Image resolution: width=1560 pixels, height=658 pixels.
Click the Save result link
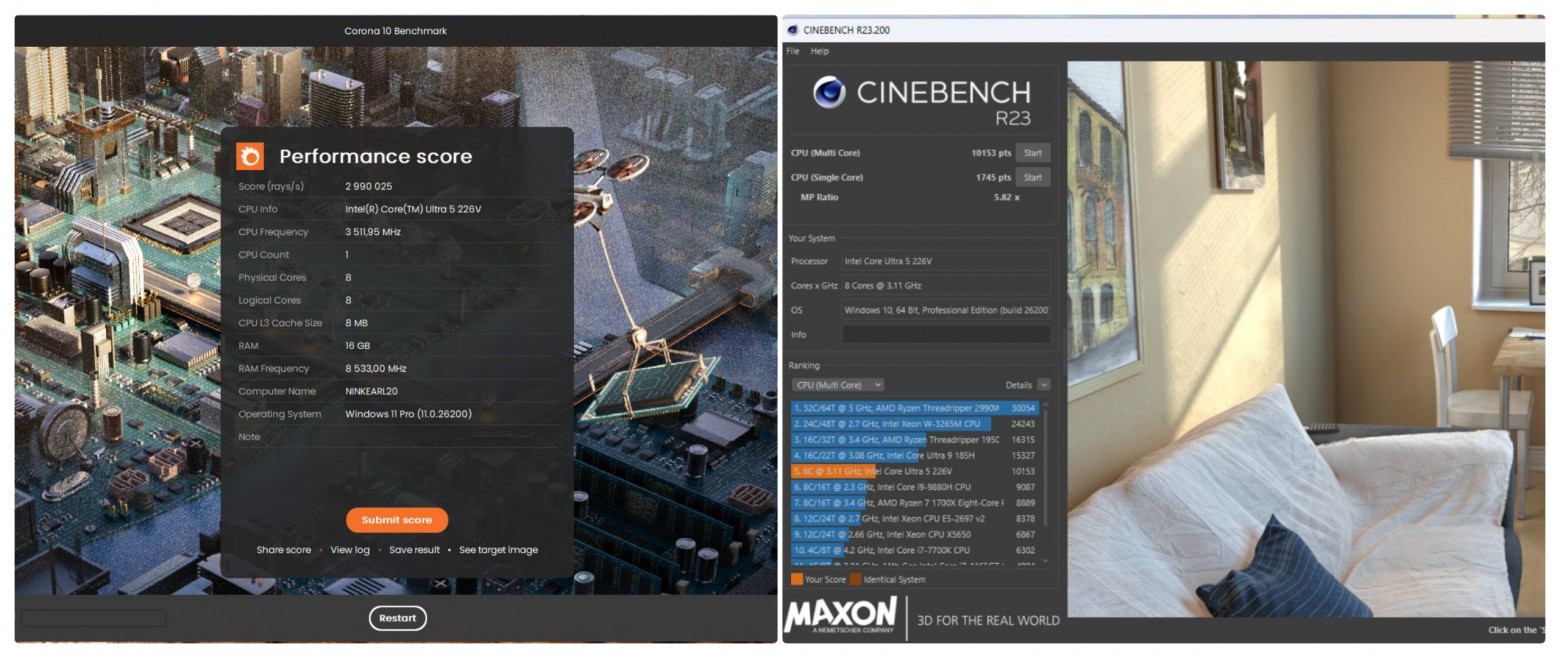coord(414,550)
